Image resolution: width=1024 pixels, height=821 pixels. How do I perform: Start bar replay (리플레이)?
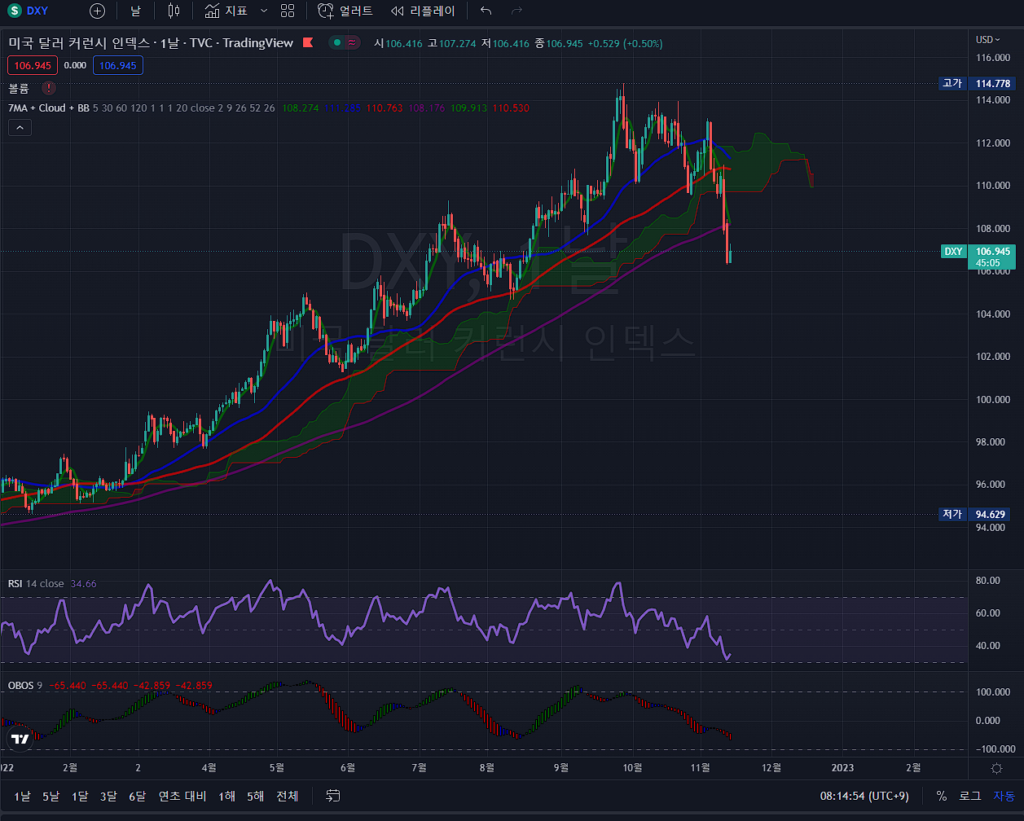pyautogui.click(x=422, y=11)
